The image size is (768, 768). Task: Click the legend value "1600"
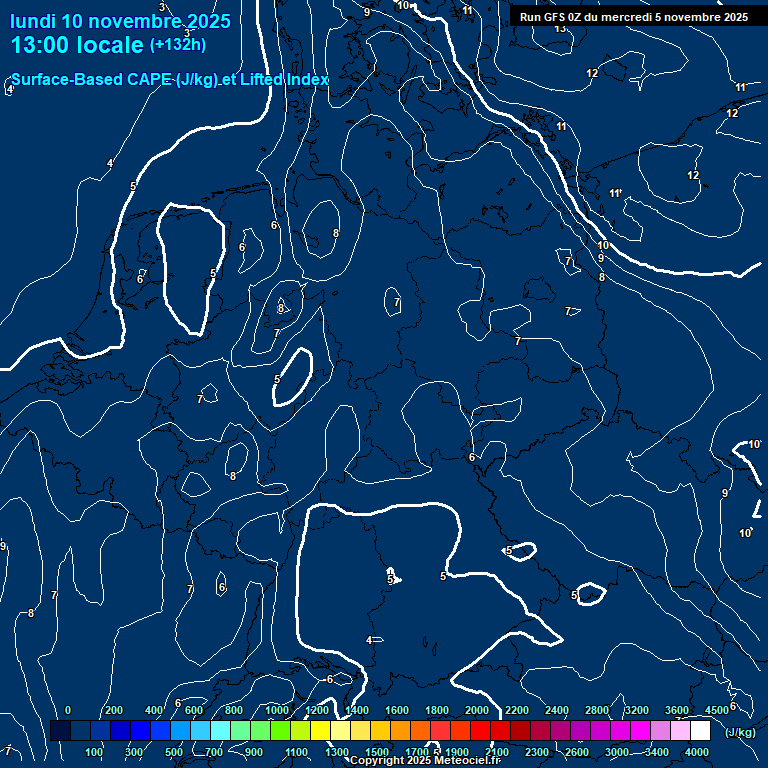(397, 710)
